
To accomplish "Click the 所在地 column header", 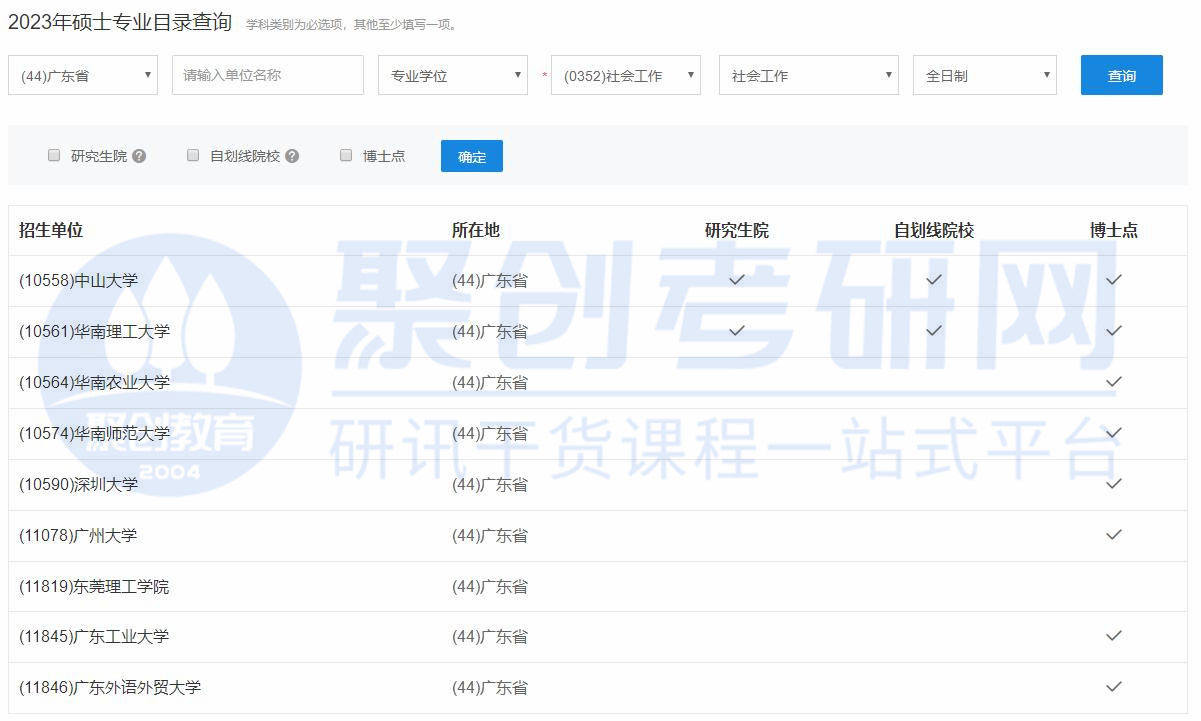I will (476, 230).
